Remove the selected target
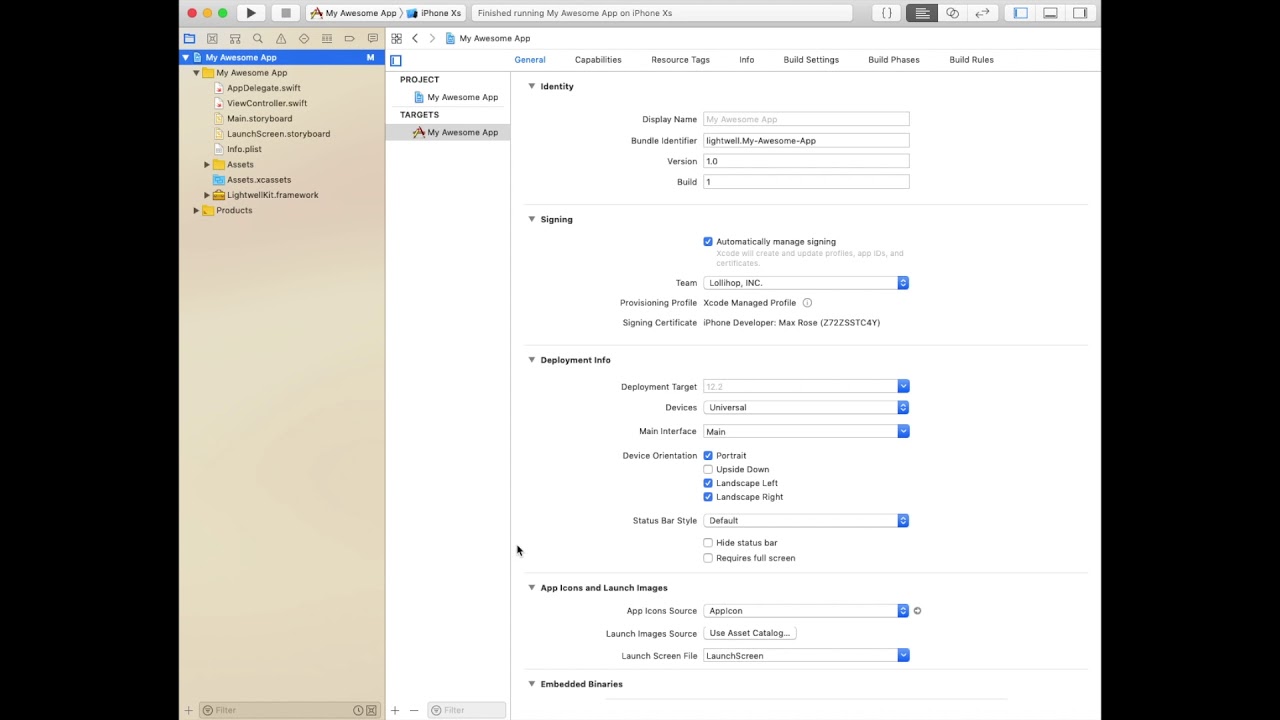Screen dimensions: 1280x720 pos(414,710)
